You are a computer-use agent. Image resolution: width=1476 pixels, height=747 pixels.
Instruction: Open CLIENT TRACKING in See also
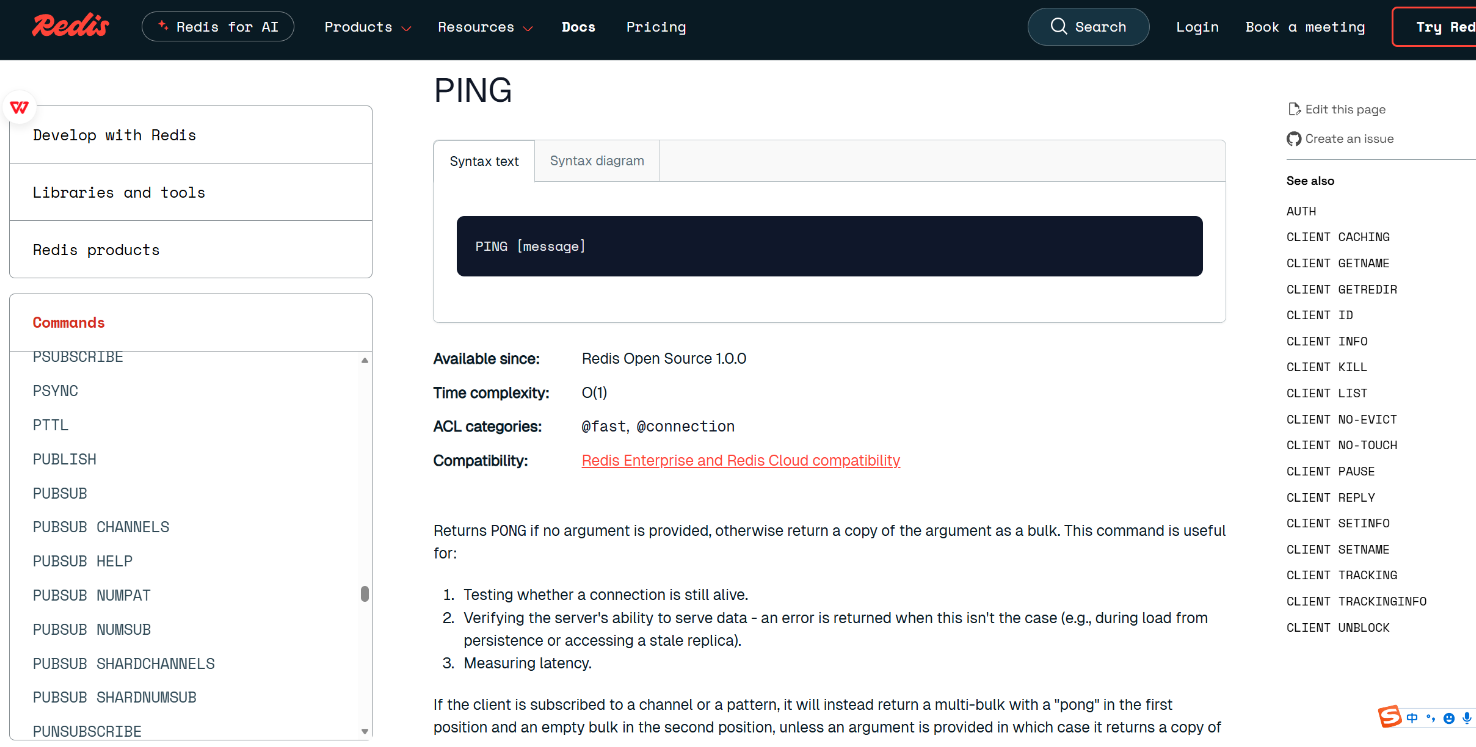[1342, 575]
